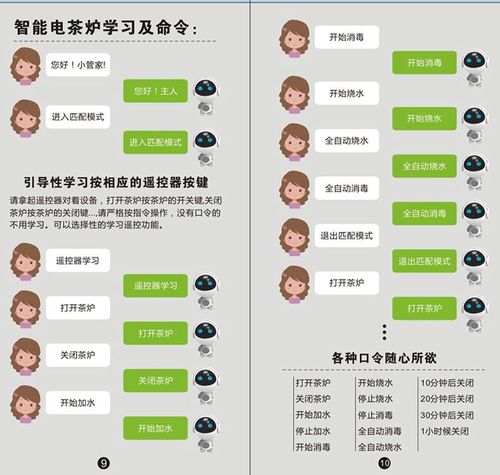The image size is (500, 475).
Task: Select '停止烧水' in the command list
Action: click(x=375, y=399)
